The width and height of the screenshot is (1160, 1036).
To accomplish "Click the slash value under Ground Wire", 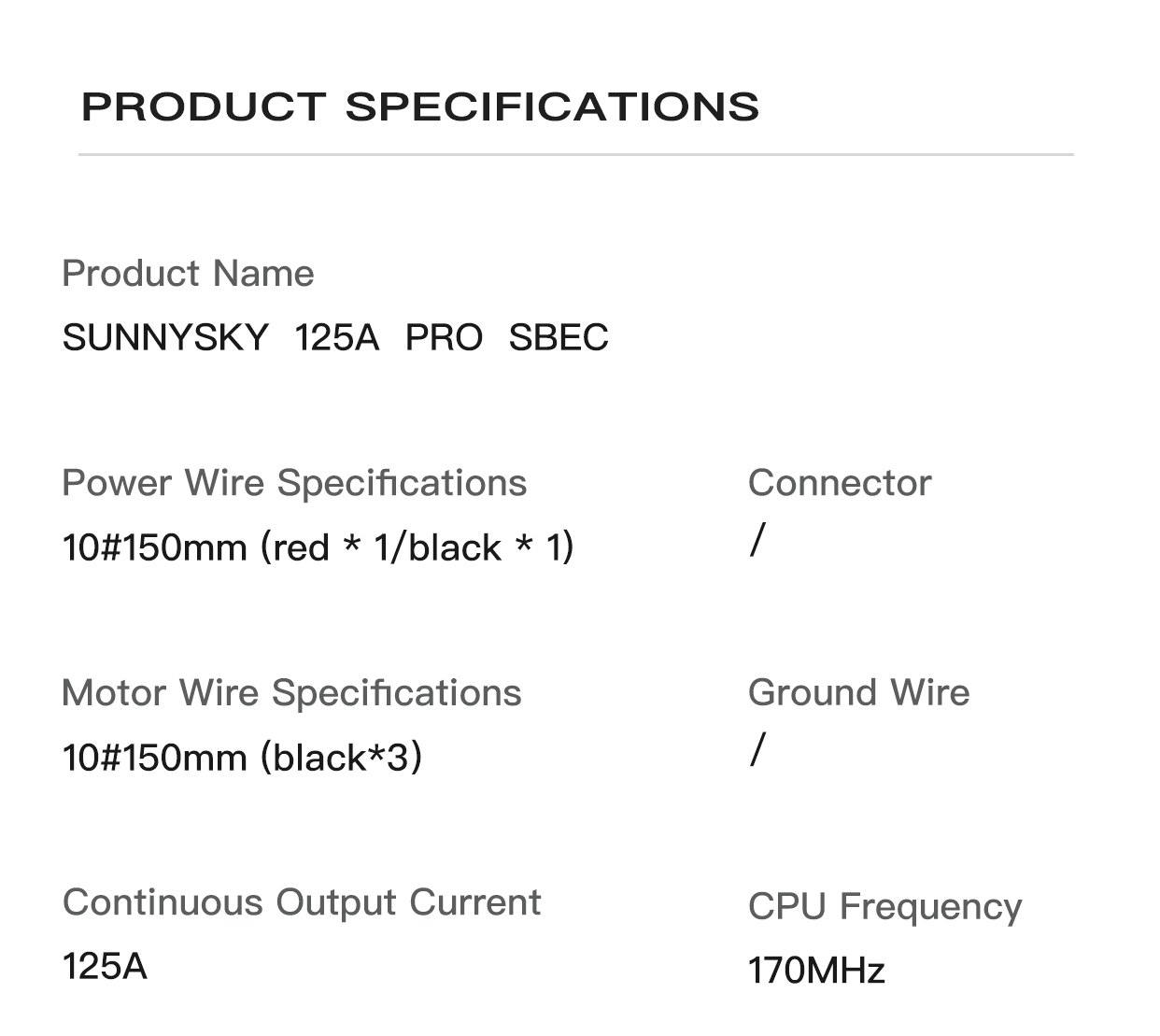I will tap(757, 749).
